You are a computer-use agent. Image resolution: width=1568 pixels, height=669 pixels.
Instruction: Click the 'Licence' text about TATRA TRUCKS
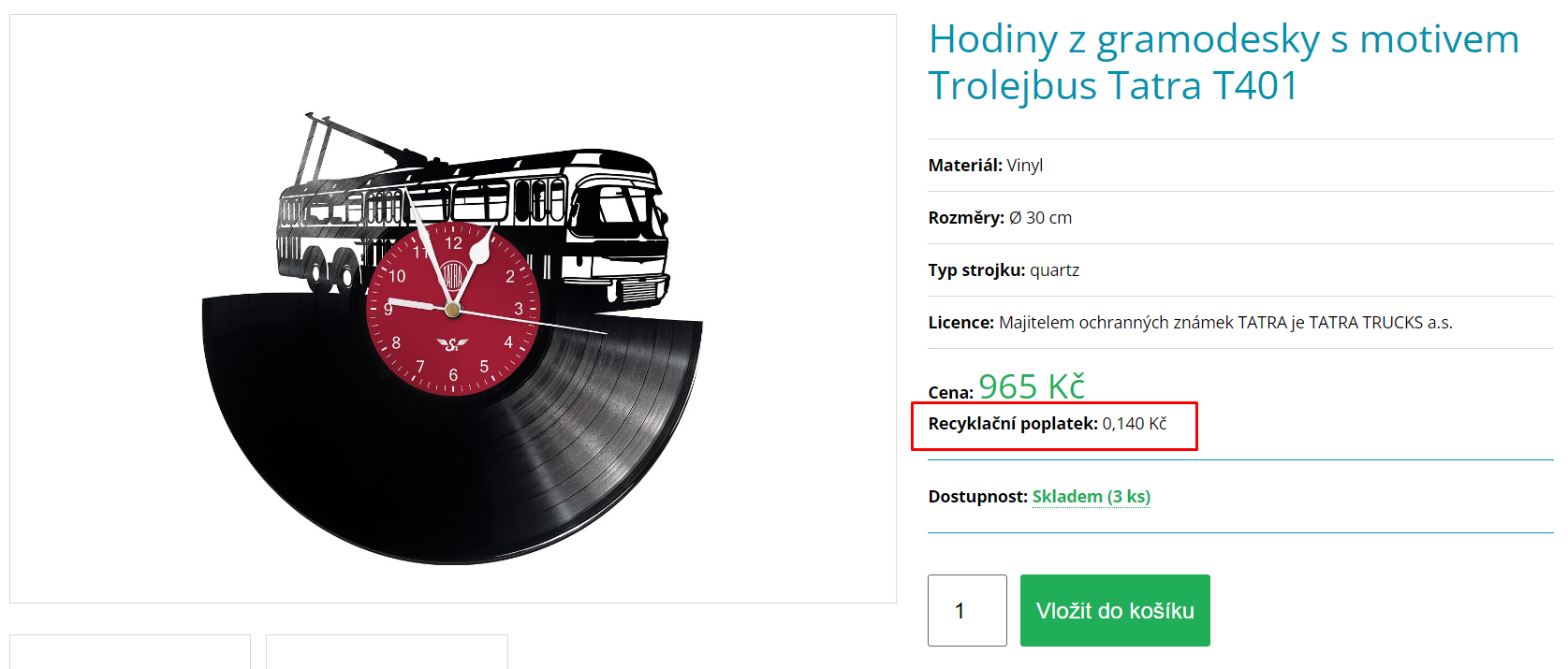pyautogui.click(x=1190, y=323)
